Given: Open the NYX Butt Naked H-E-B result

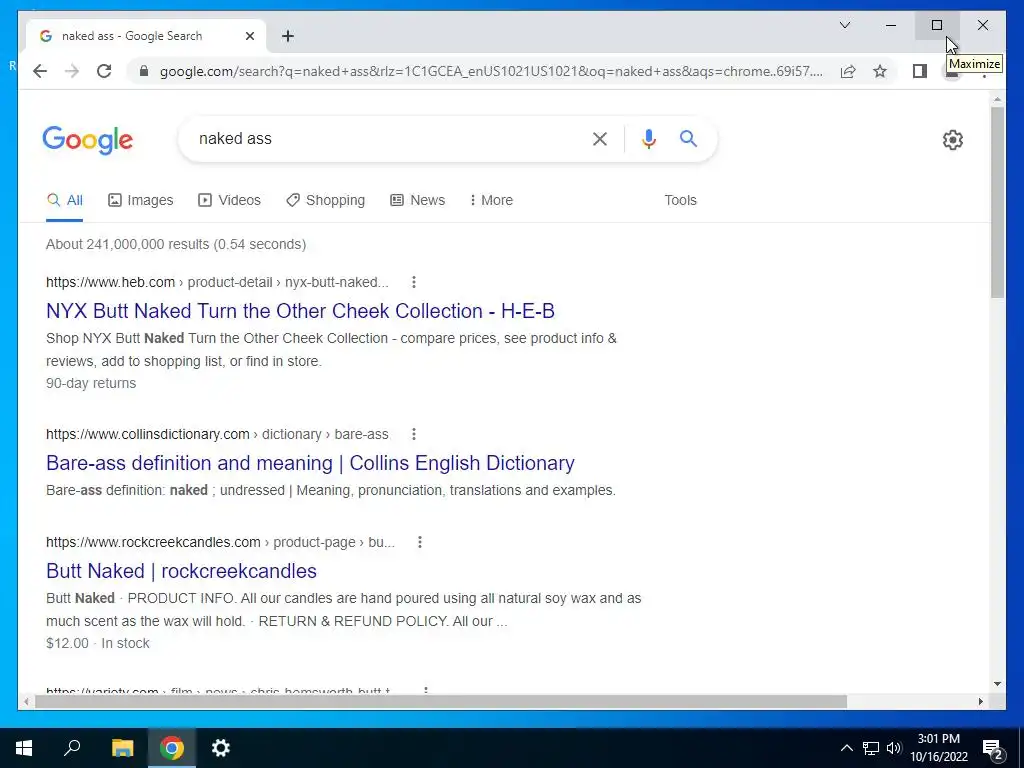Looking at the screenshot, I should (300, 311).
